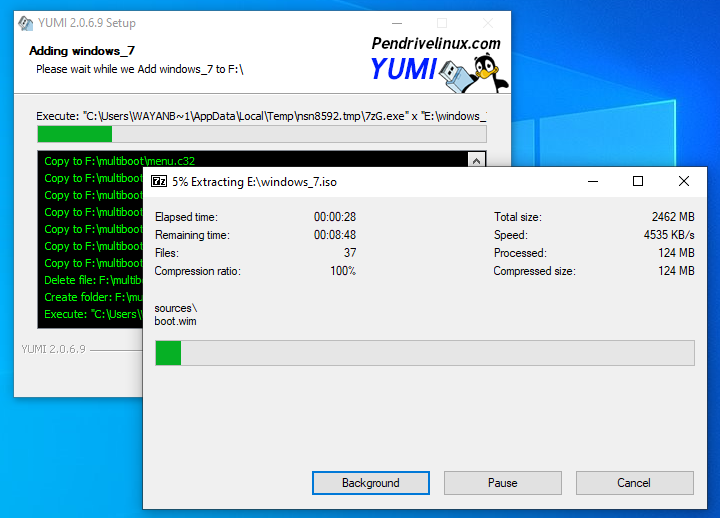The width and height of the screenshot is (720, 518).
Task: Click the Remaining time value 00:08:48
Action: pos(335,235)
